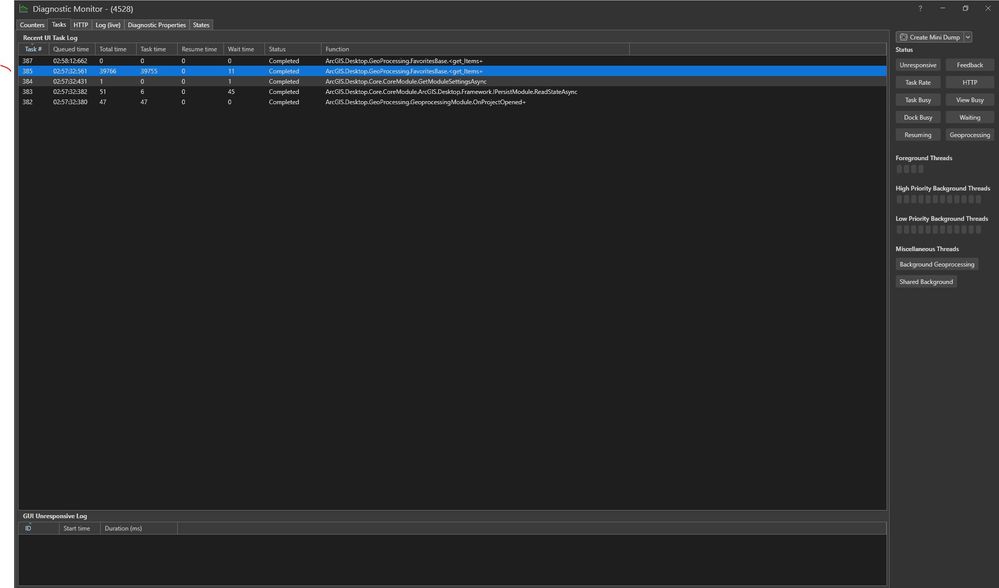This screenshot has height=588, width=999.
Task: Click Completed status in task 384 row
Action: click(x=284, y=82)
